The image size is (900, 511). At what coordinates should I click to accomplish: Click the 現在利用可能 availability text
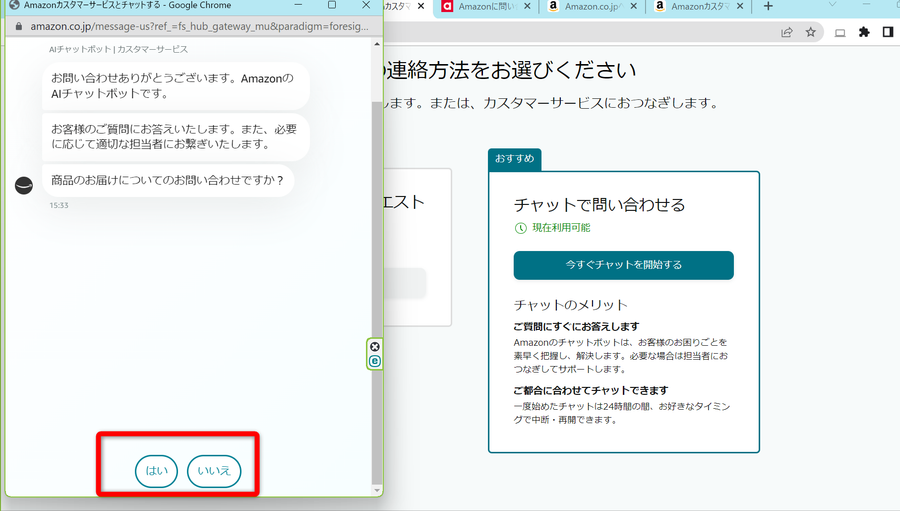pos(561,228)
